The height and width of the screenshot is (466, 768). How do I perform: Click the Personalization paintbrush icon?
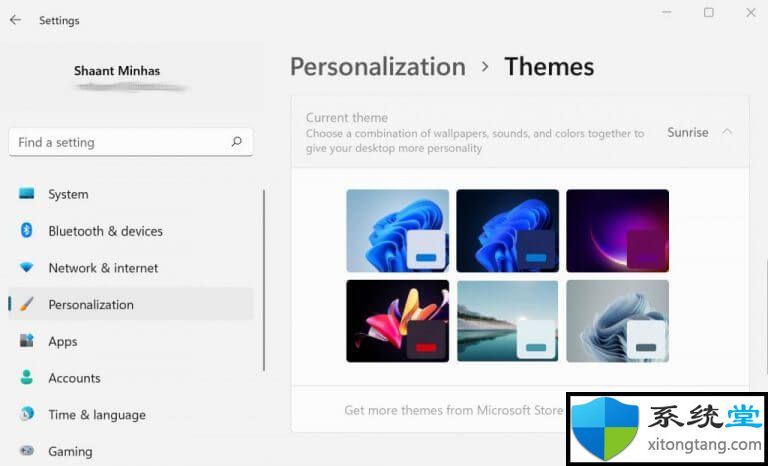pyautogui.click(x=26, y=304)
